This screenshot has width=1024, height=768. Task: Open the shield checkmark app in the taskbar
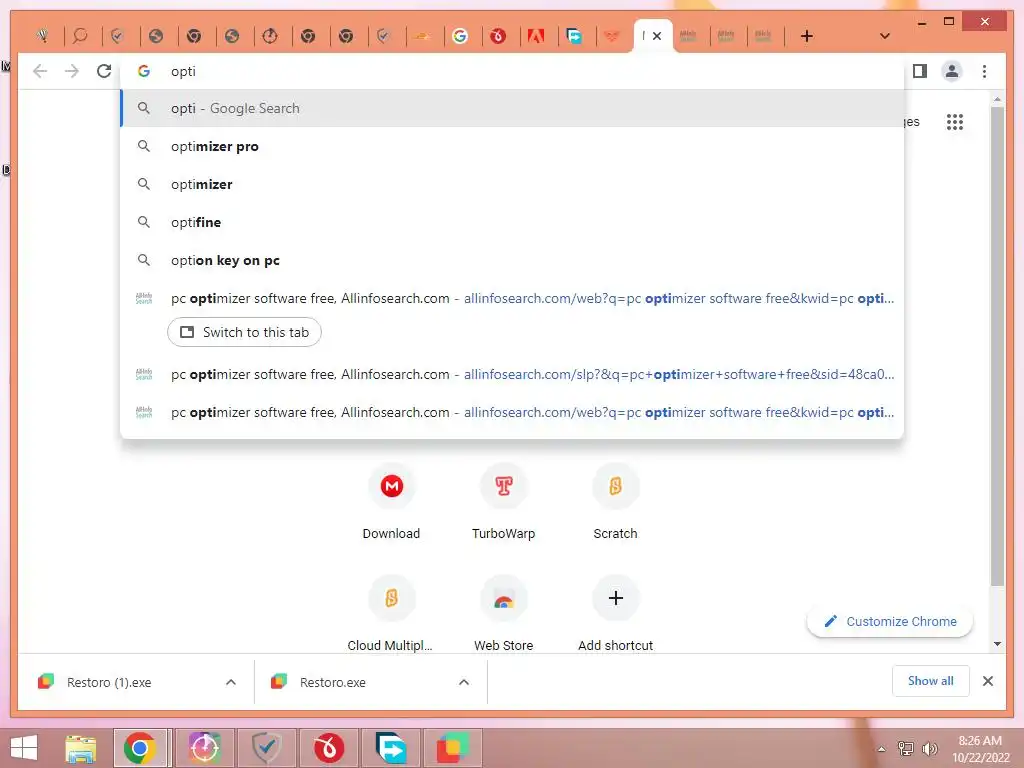(x=266, y=748)
